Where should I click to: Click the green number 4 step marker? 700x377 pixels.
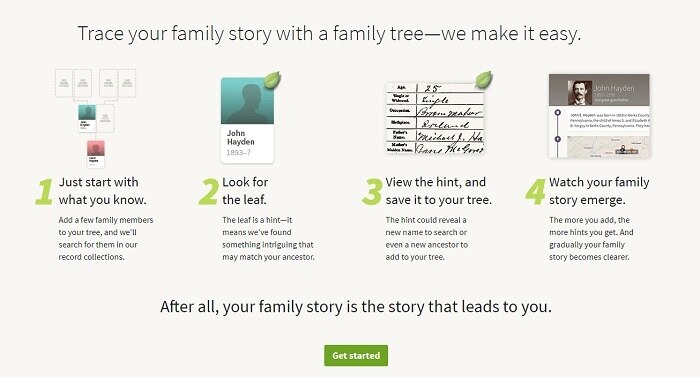(536, 192)
